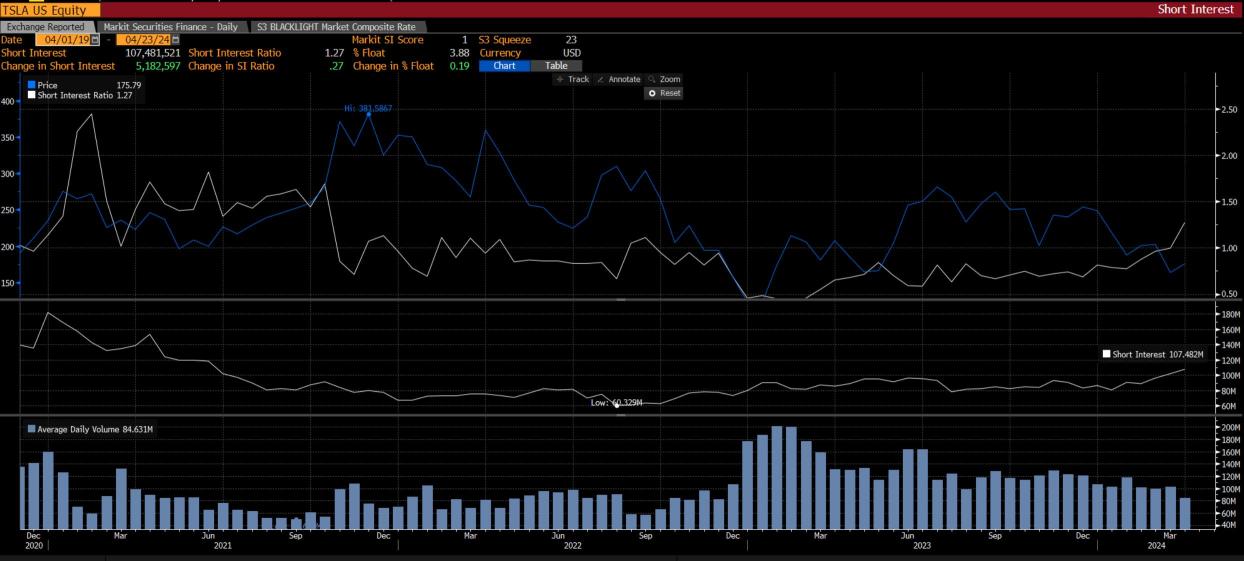Click the S3 Squeeze value 23
This screenshot has height=561, width=1244.
pyautogui.click(x=571, y=40)
